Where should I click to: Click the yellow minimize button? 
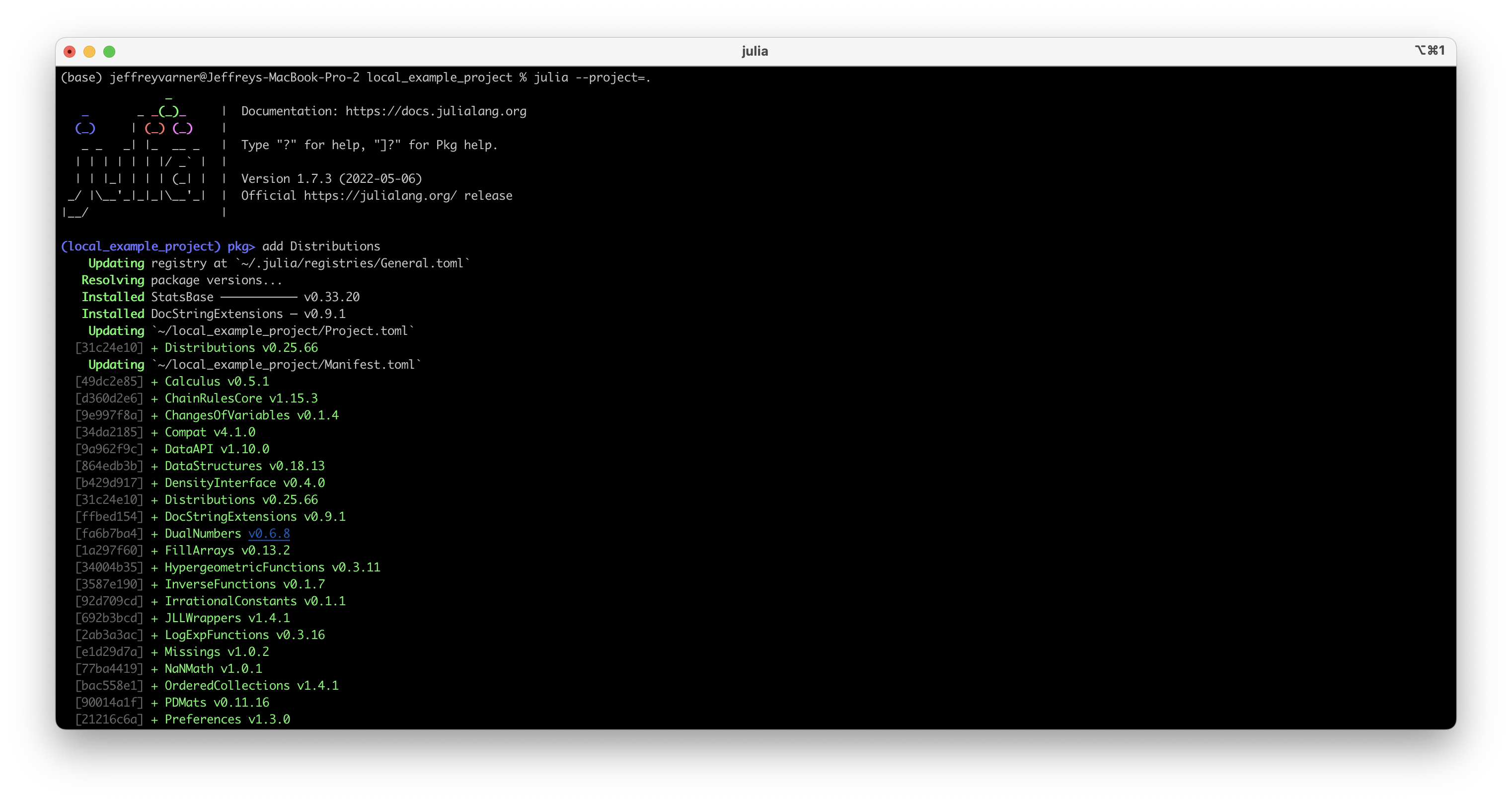[89, 52]
